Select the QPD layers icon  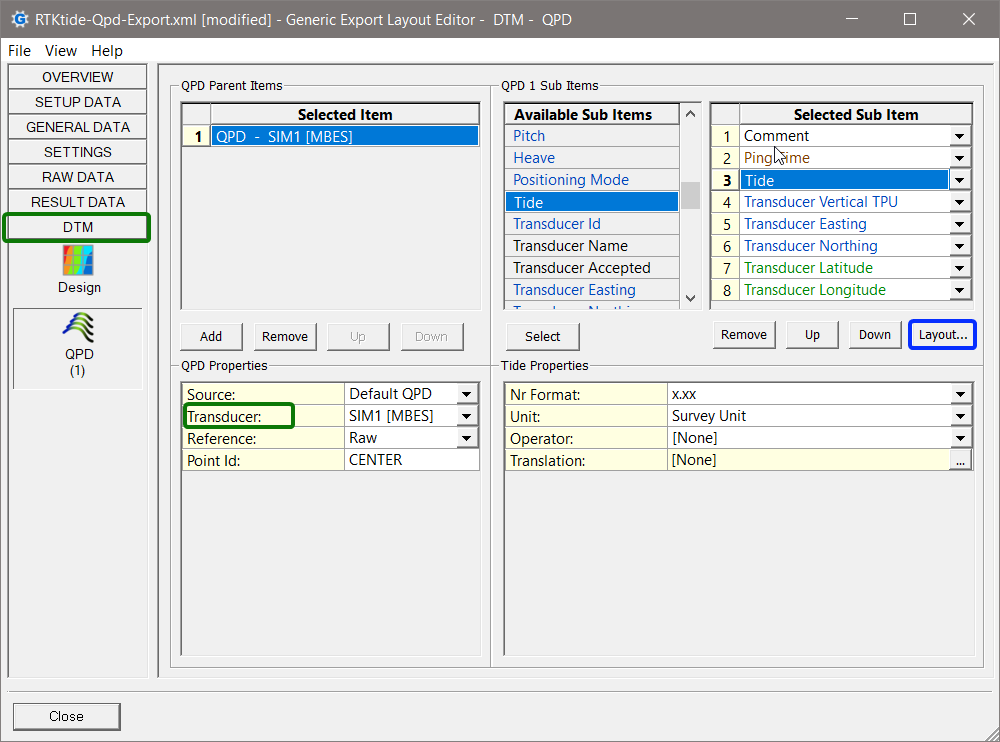click(78, 327)
